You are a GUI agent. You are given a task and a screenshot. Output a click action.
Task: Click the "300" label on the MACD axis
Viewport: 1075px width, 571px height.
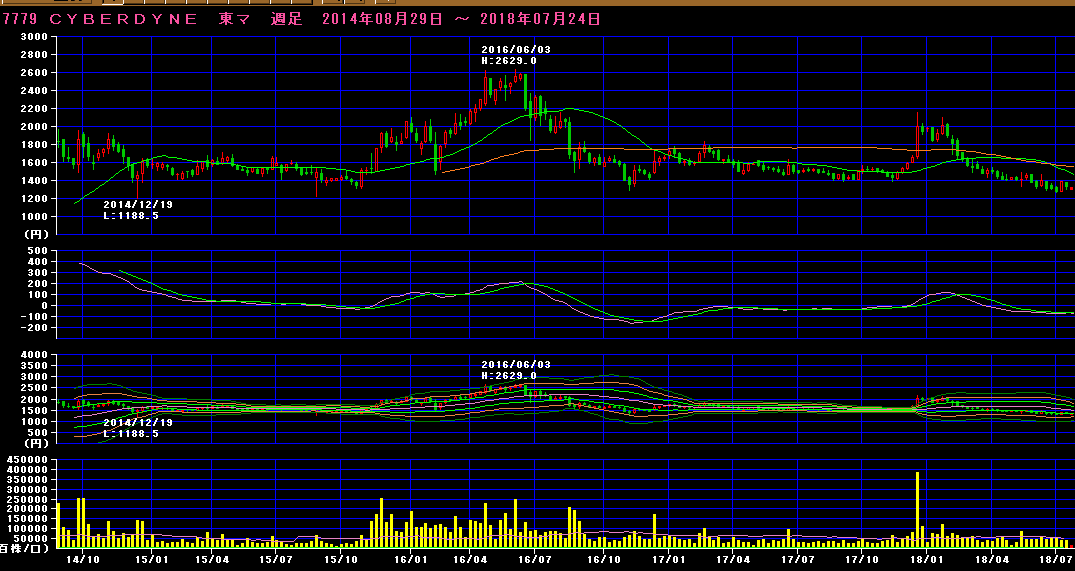[38, 272]
